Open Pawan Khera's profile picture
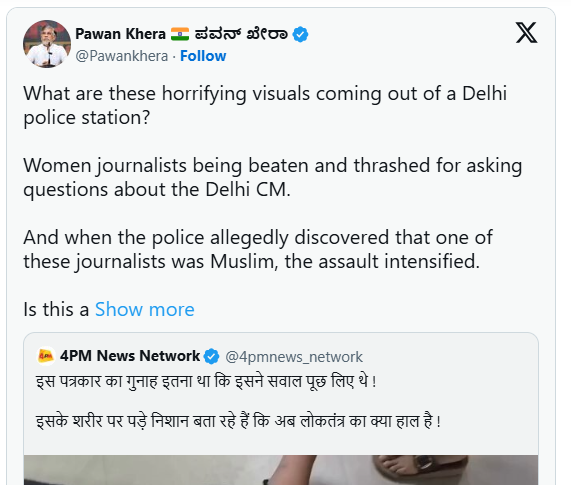 point(47,44)
